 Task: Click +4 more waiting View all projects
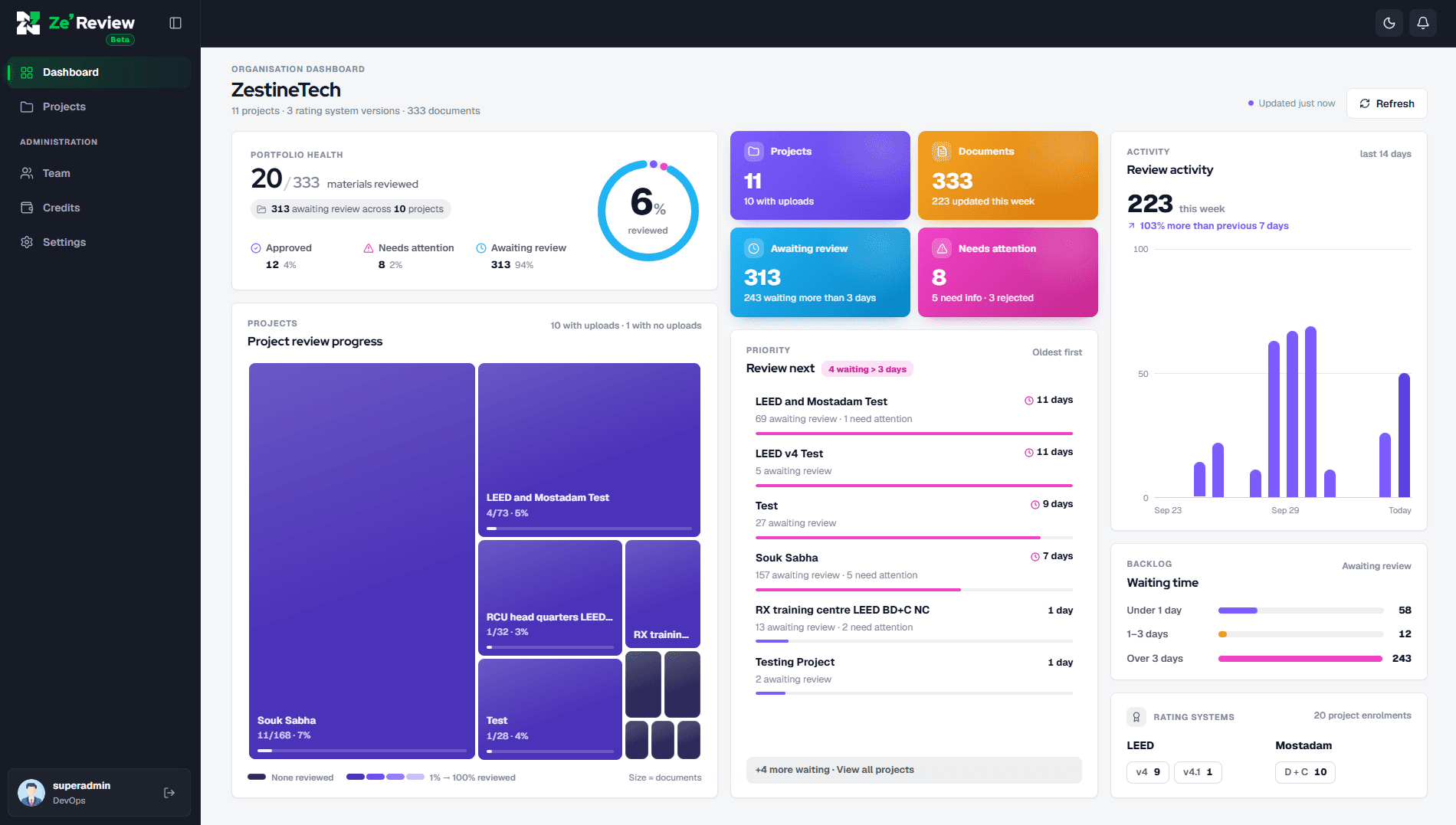click(x=913, y=770)
